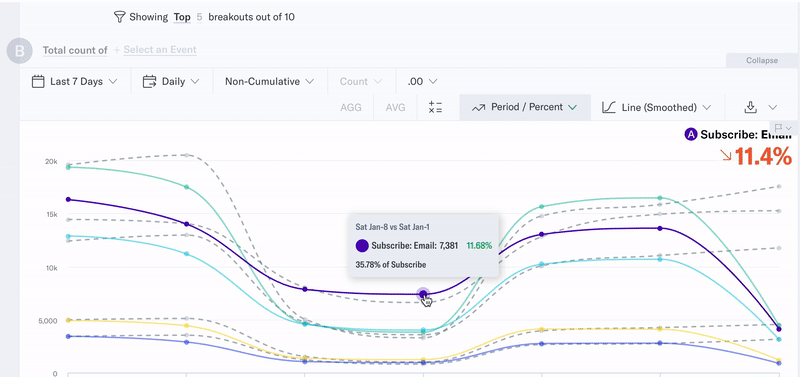Click the interval calendar-arrow icon beside Daily

[x=149, y=82]
